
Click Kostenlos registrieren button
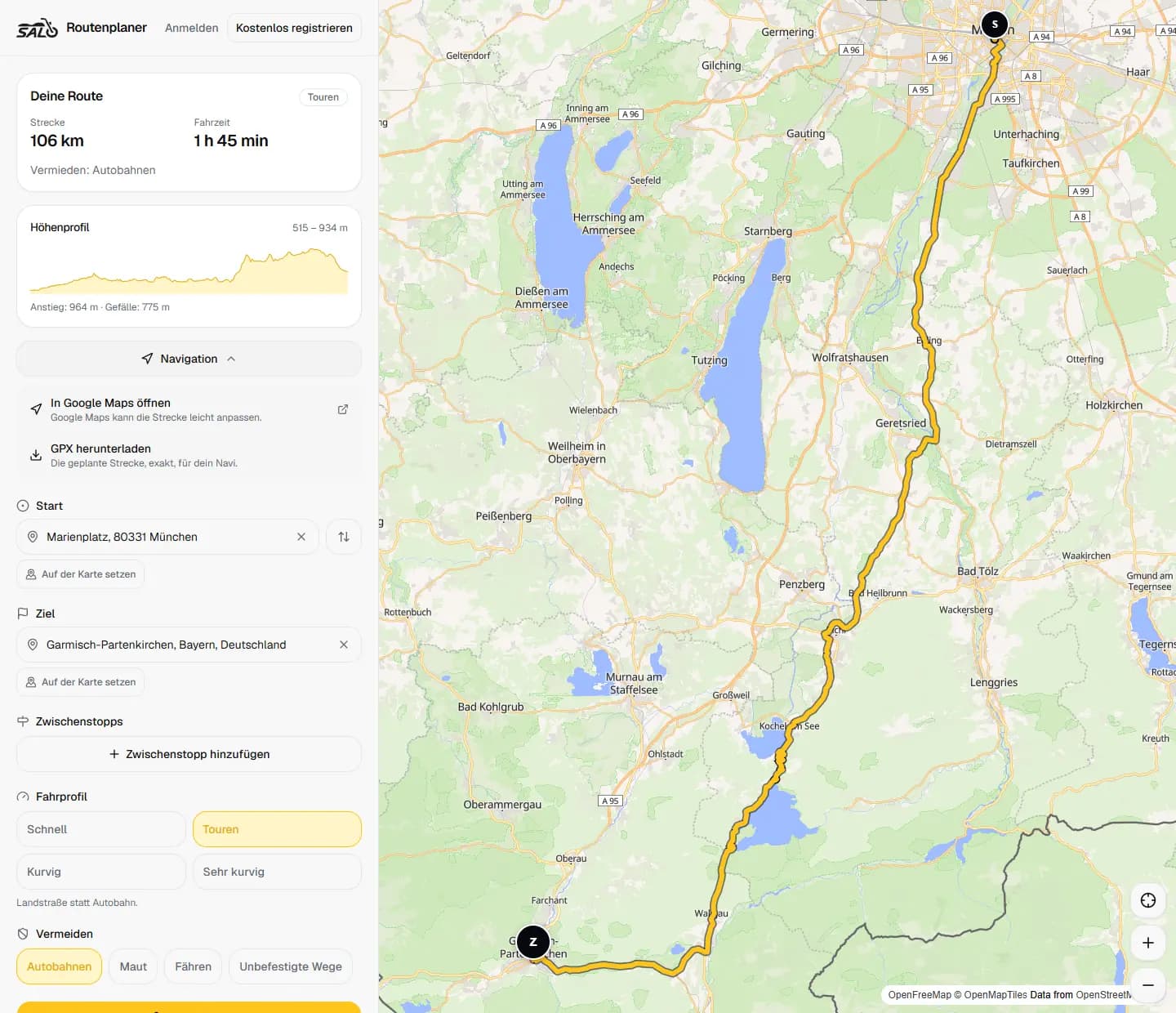[x=294, y=28]
